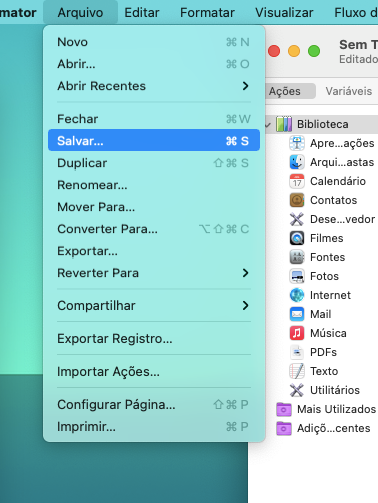The width and height of the screenshot is (378, 503).
Task: Click the yellow minimize window button
Action: pyautogui.click(x=294, y=51)
